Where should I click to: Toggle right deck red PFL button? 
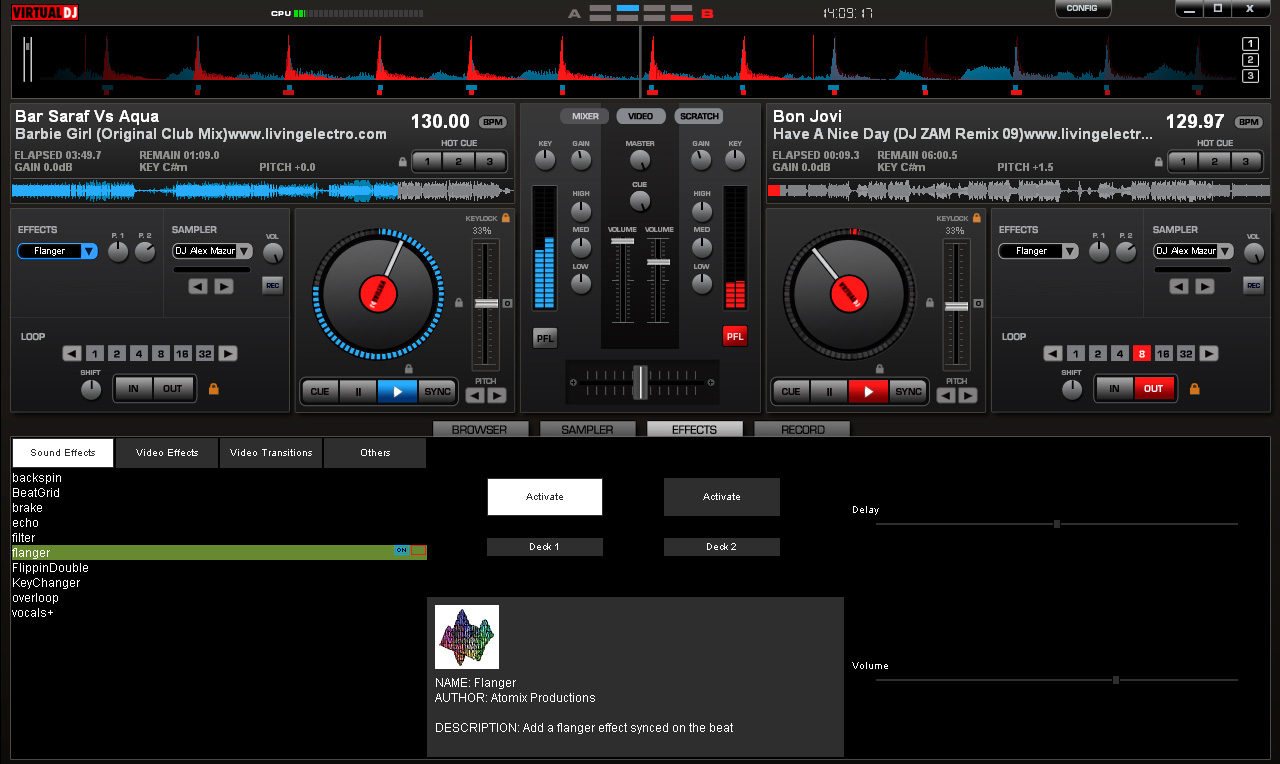(x=735, y=337)
